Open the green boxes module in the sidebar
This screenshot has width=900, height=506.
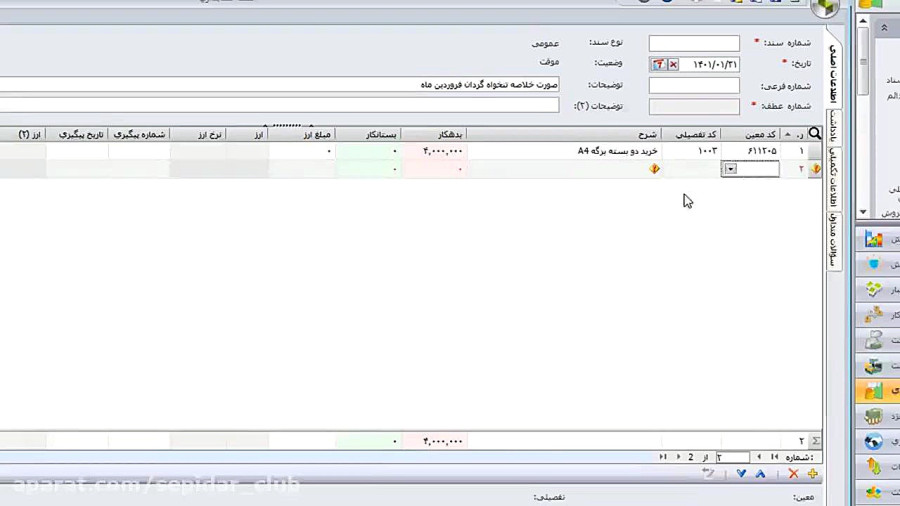[x=874, y=290]
